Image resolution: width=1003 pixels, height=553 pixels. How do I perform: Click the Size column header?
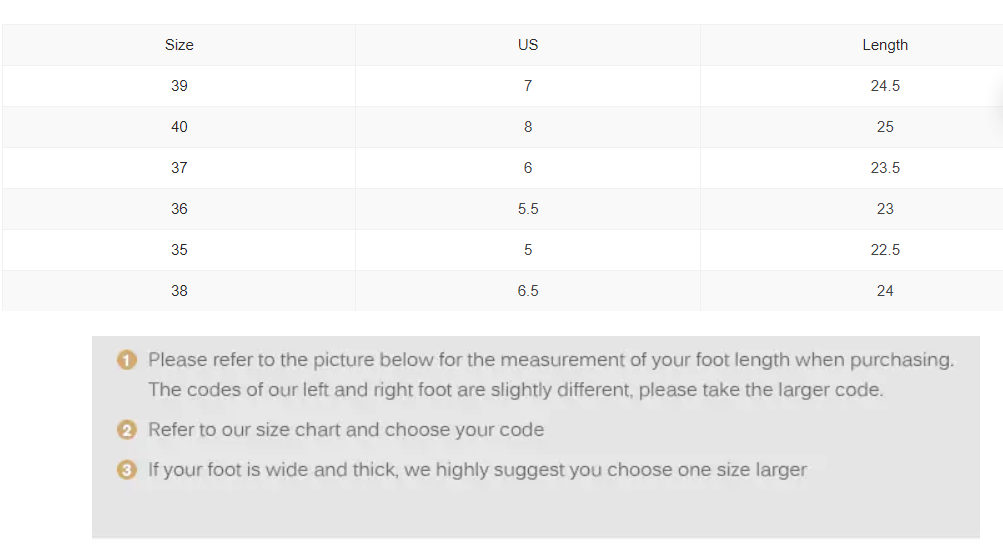179,45
